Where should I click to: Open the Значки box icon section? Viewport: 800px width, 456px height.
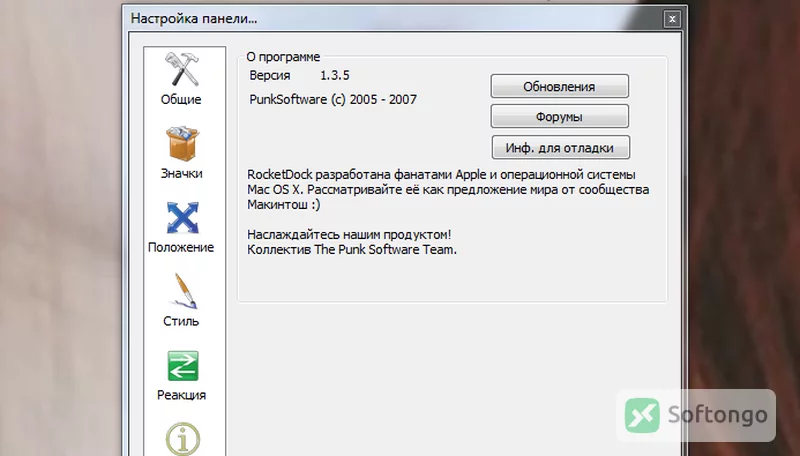point(182,143)
